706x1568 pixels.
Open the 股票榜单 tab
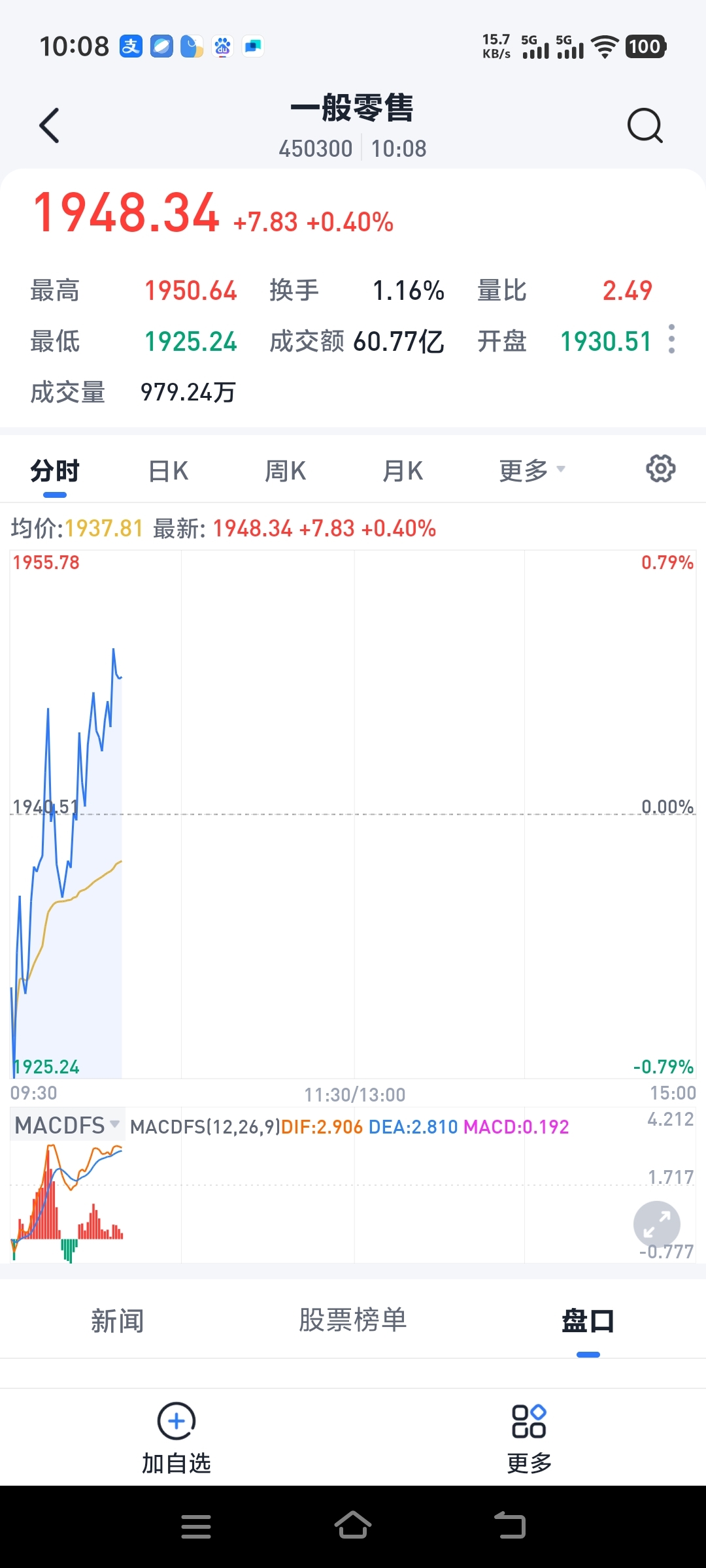(353, 1320)
